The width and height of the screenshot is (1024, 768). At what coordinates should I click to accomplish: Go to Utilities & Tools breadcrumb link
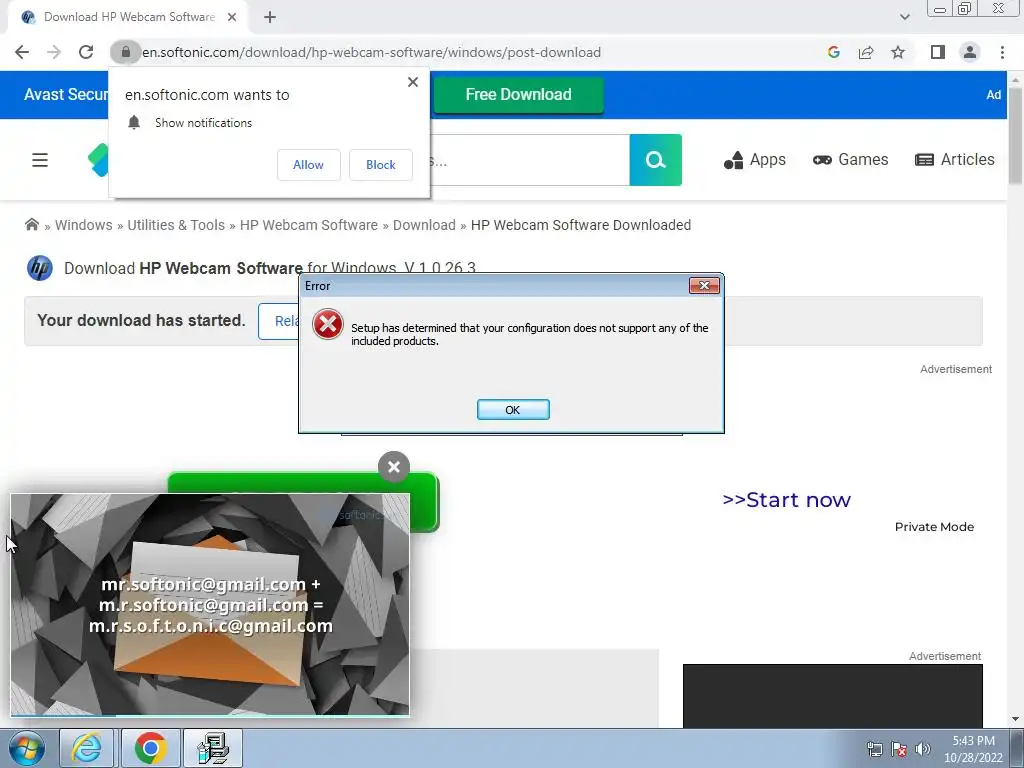pos(176,225)
